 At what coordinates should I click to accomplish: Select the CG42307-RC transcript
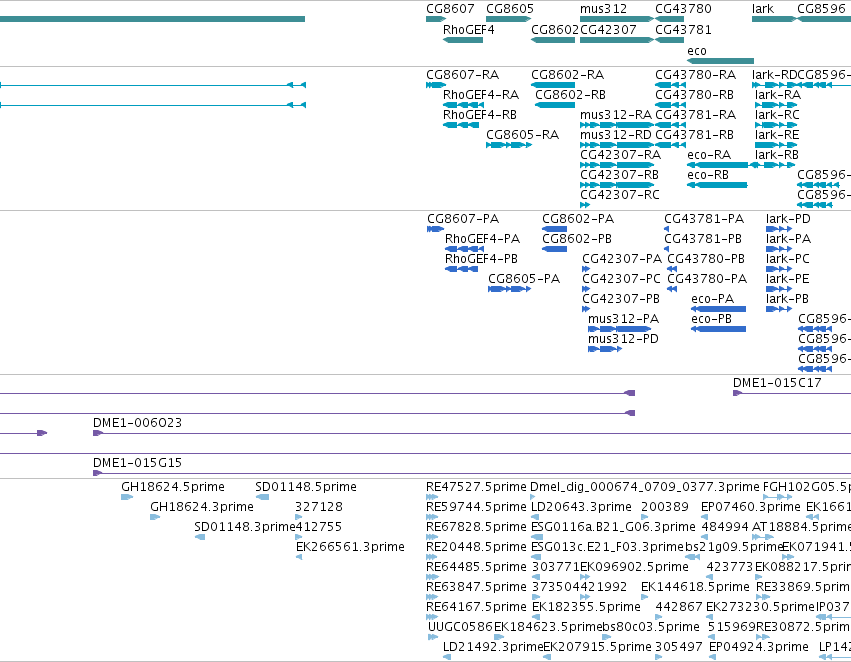585,205
